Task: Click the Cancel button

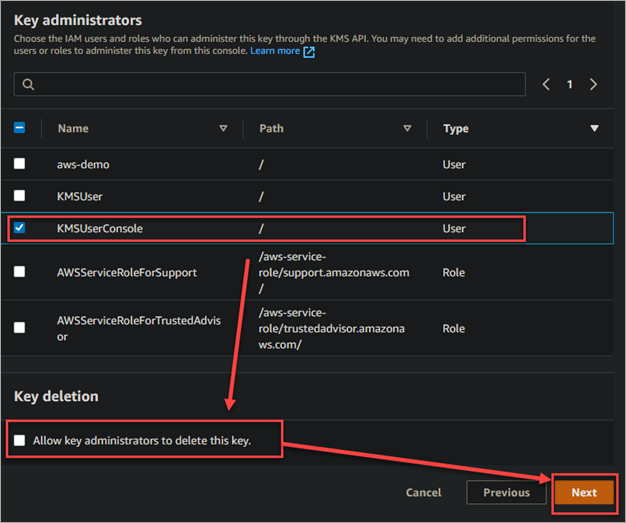Action: point(424,493)
